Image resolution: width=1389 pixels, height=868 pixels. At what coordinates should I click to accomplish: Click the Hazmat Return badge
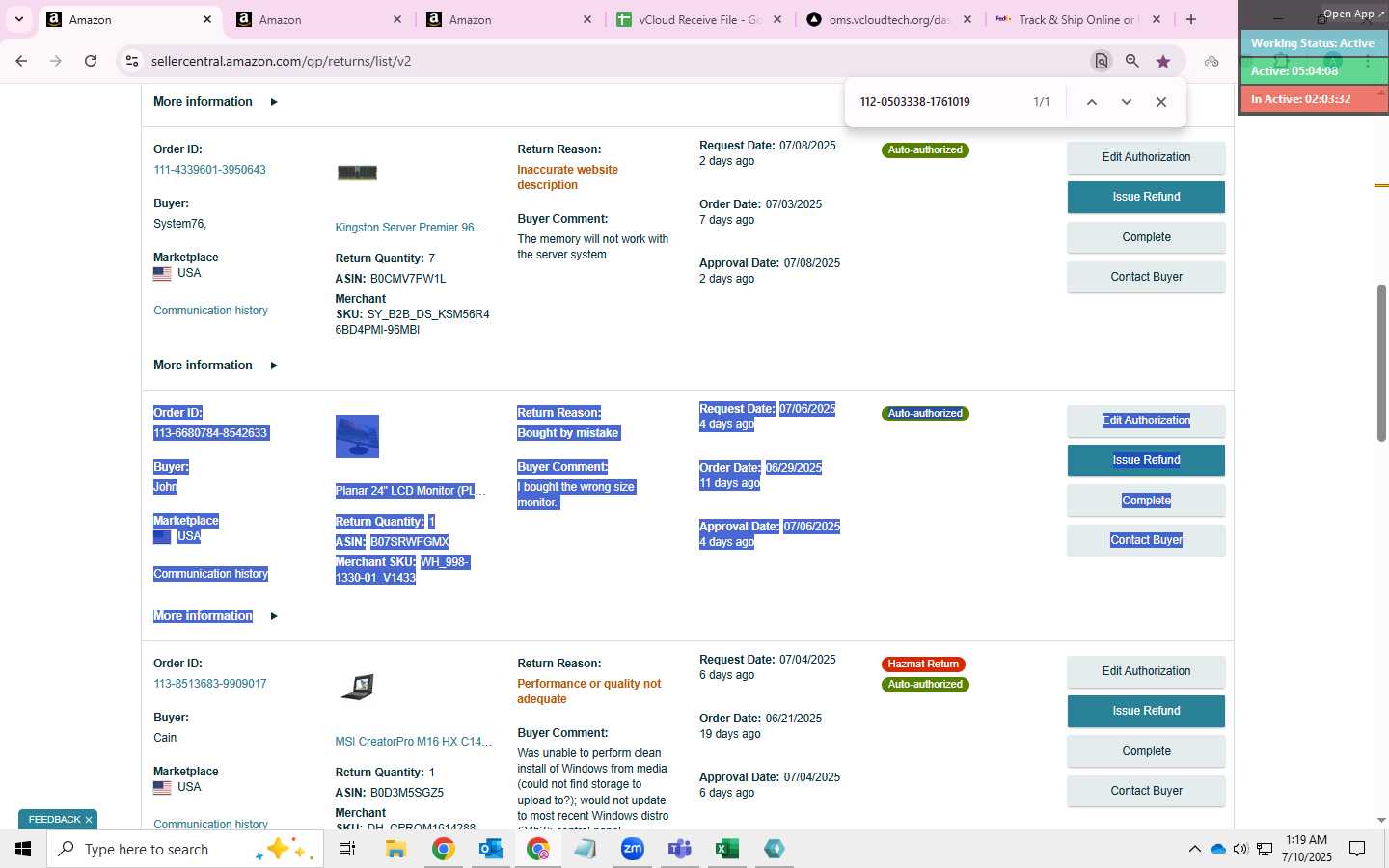coord(923,665)
